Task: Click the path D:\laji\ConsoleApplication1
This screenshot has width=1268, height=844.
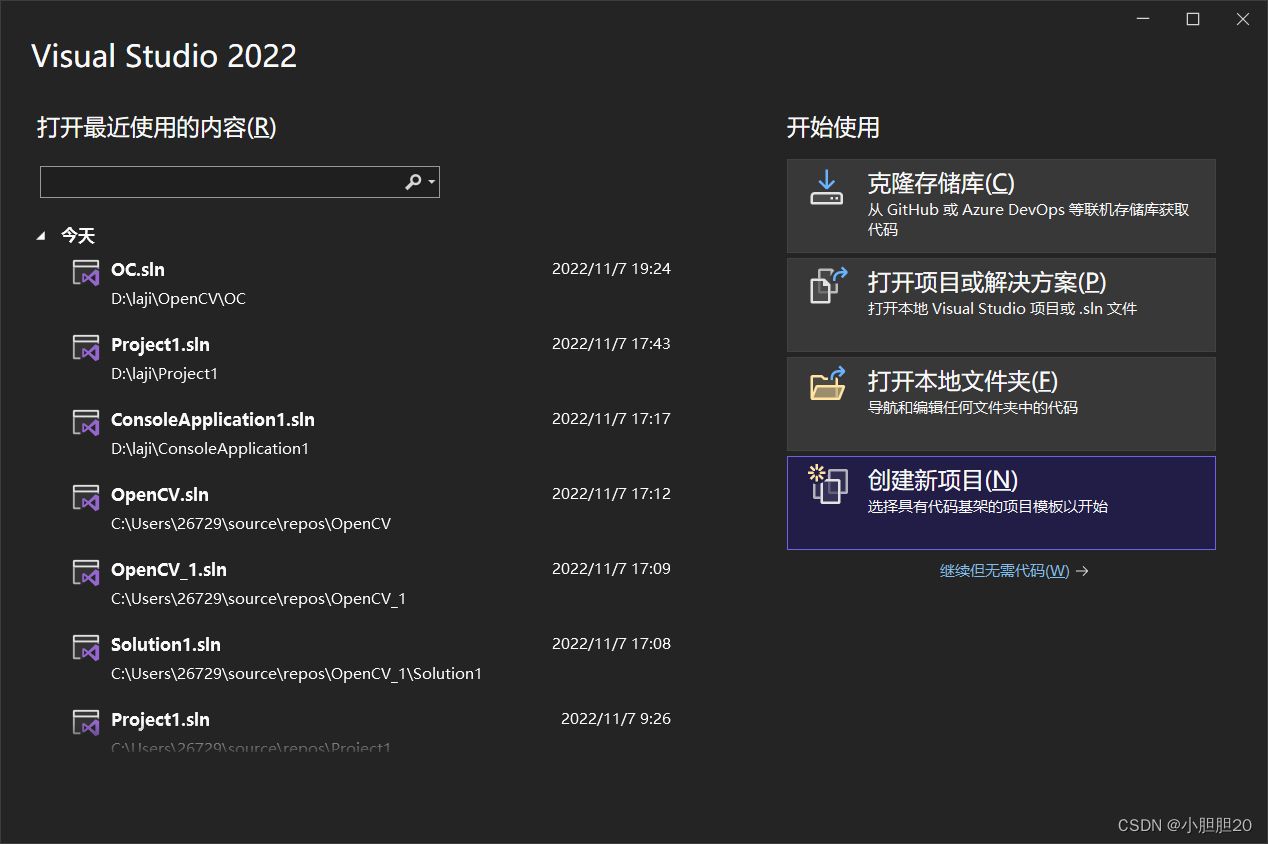Action: tap(210, 449)
